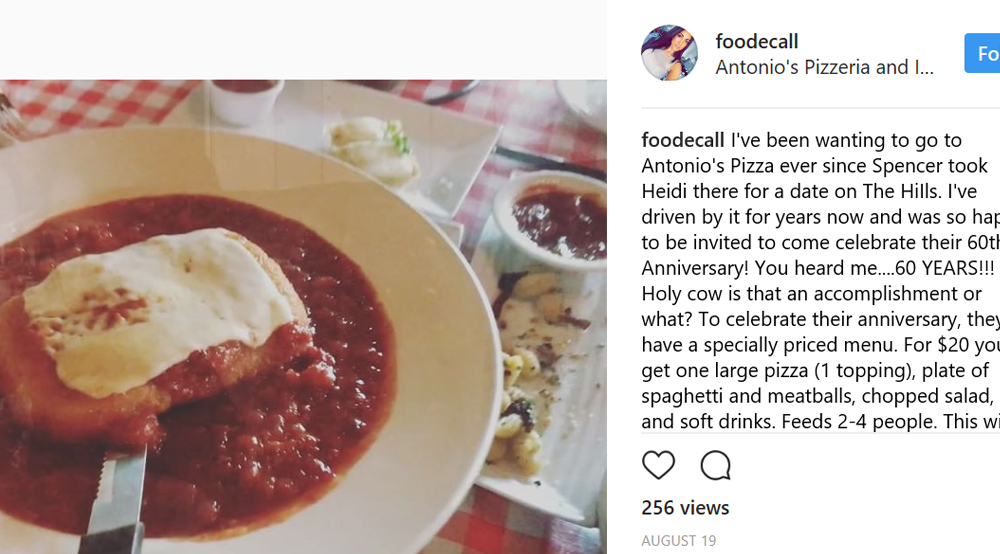
Task: Click the foodecall username in post header
Action: [757, 42]
